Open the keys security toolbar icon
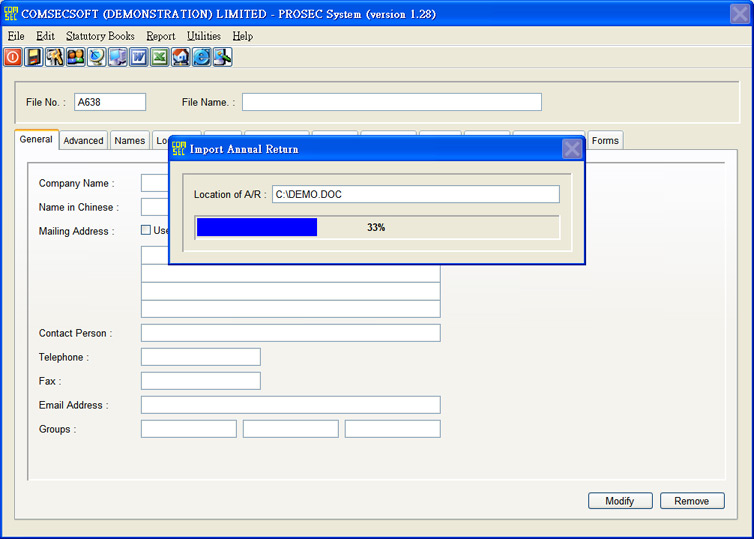 (x=55, y=58)
